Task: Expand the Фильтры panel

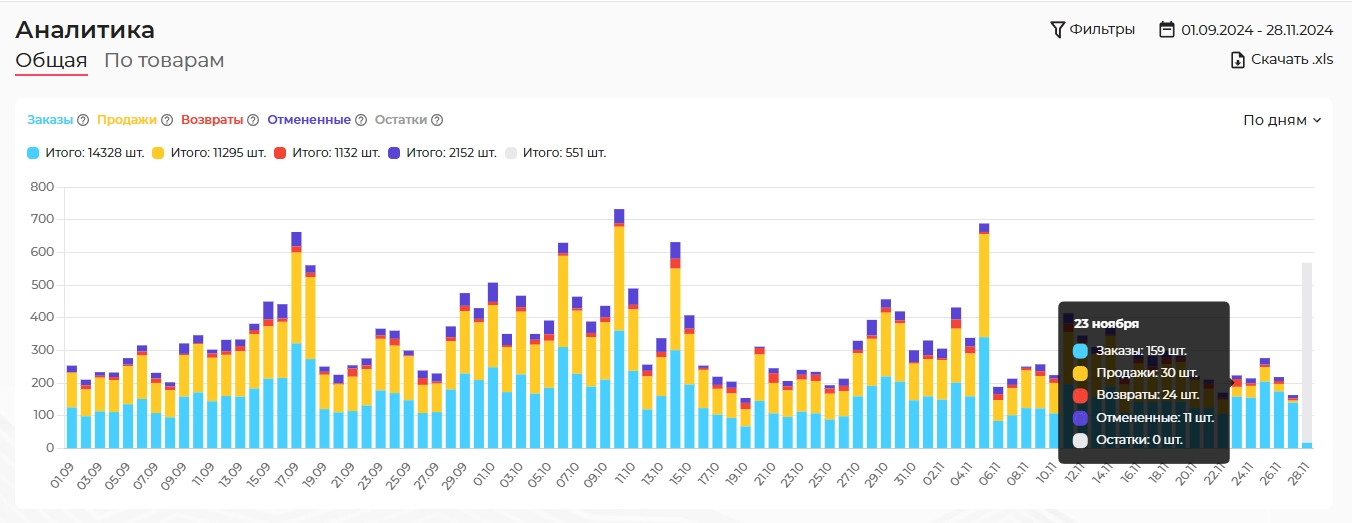Action: (x=1102, y=30)
